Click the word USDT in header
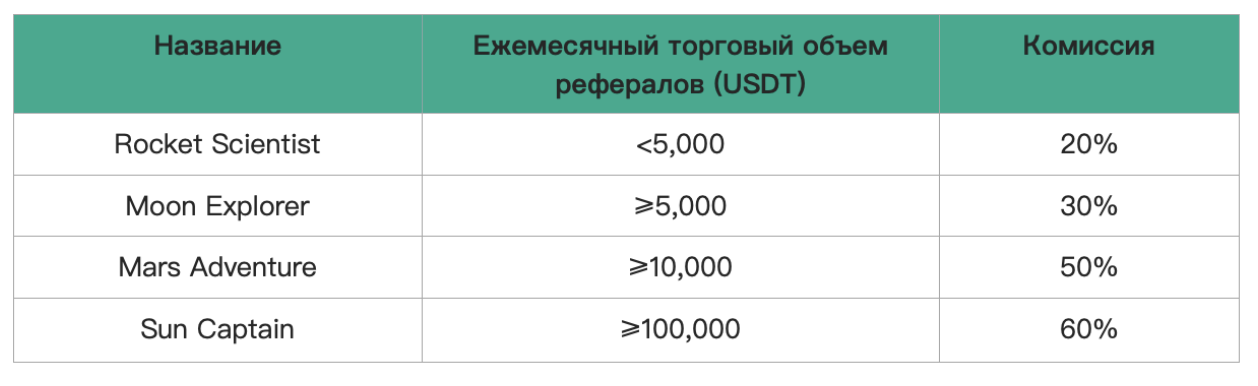Screen dimensions: 1258x386 point(766,84)
